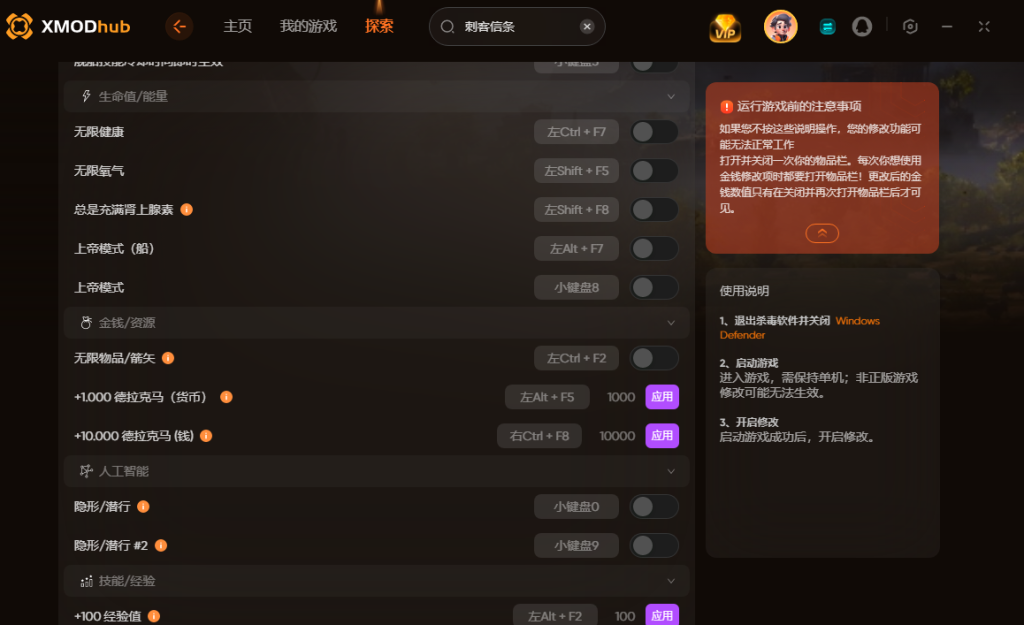Turn on 隐形/潜行 toggle
Screen dimensions: 1024x625
[654, 507]
